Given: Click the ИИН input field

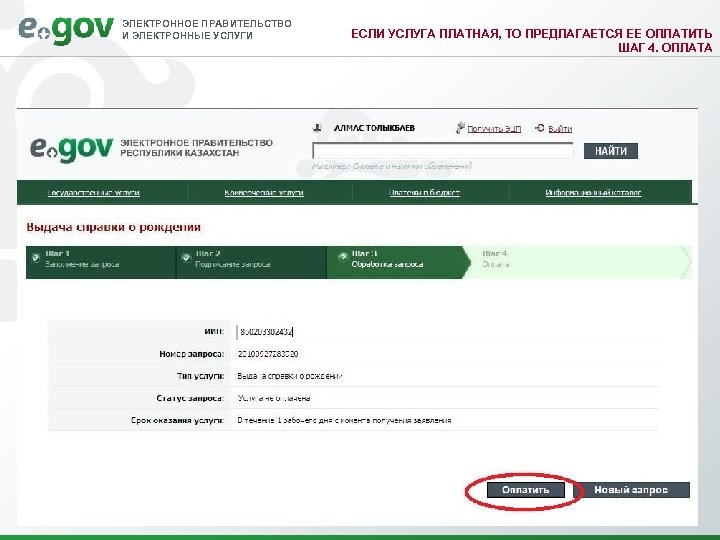Looking at the screenshot, I should coord(265,332).
